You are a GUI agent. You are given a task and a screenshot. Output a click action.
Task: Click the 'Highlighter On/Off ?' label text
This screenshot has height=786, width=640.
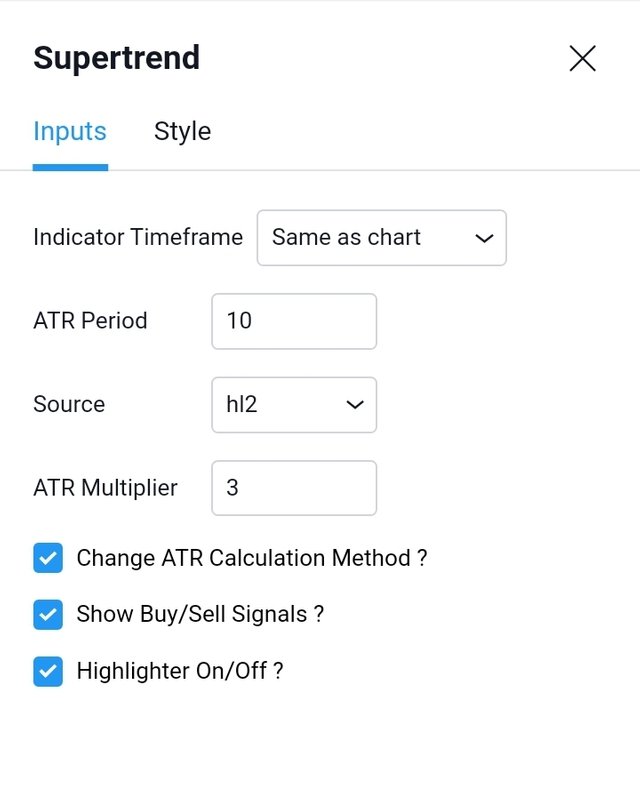tap(180, 671)
